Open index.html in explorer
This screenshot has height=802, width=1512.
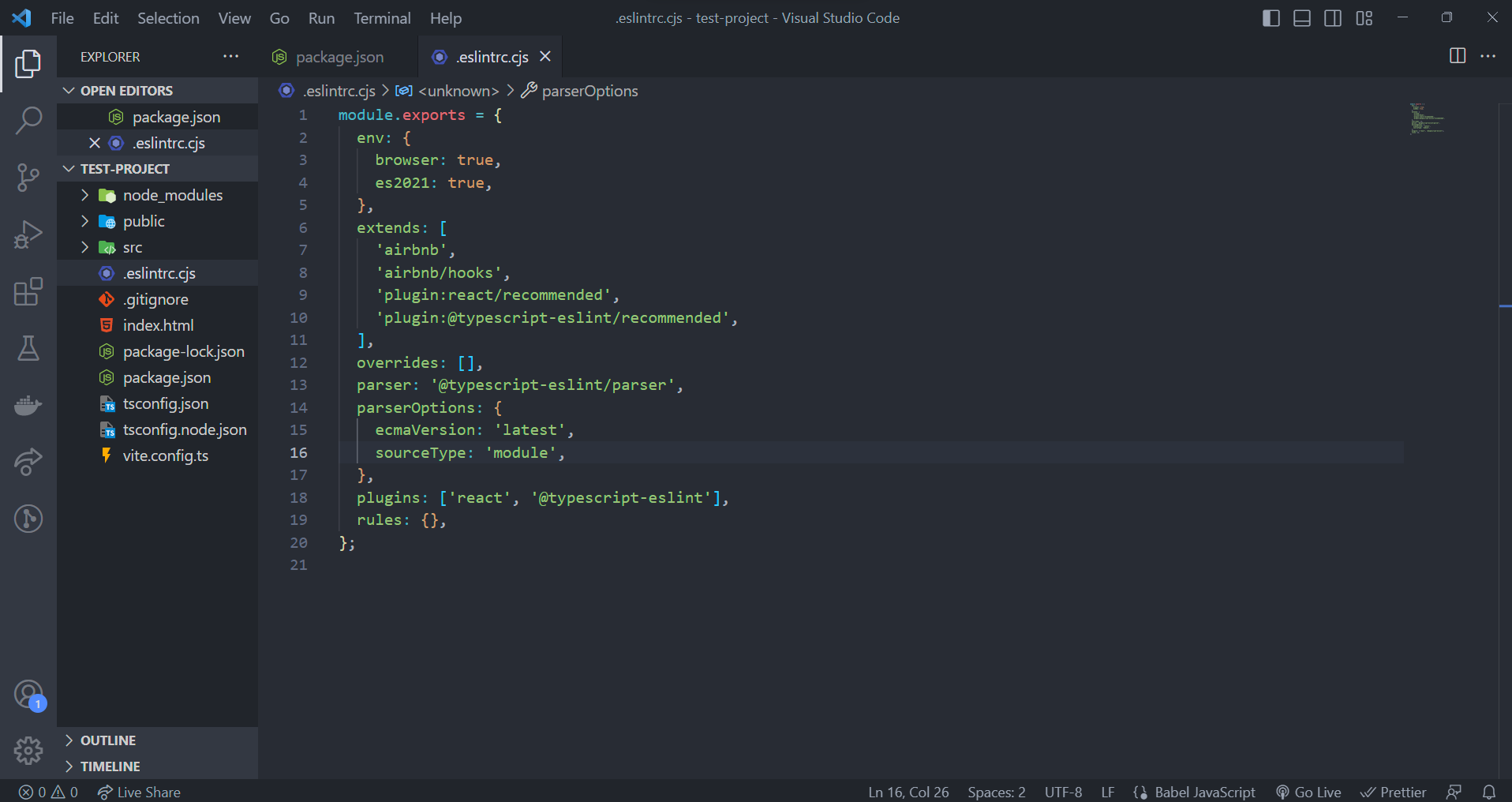pyautogui.click(x=158, y=325)
